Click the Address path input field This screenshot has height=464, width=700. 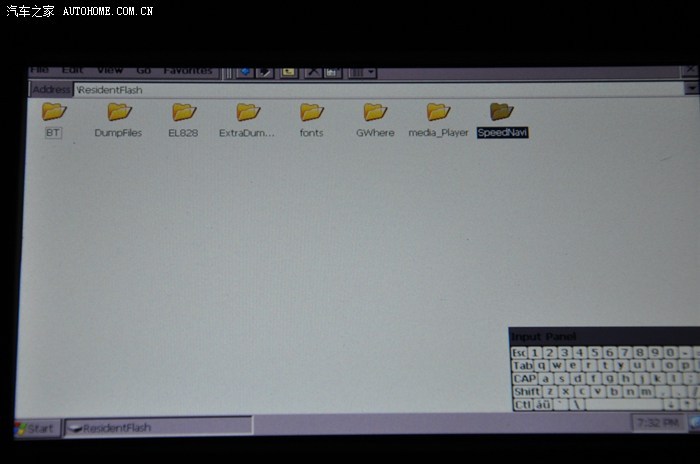[x=380, y=90]
